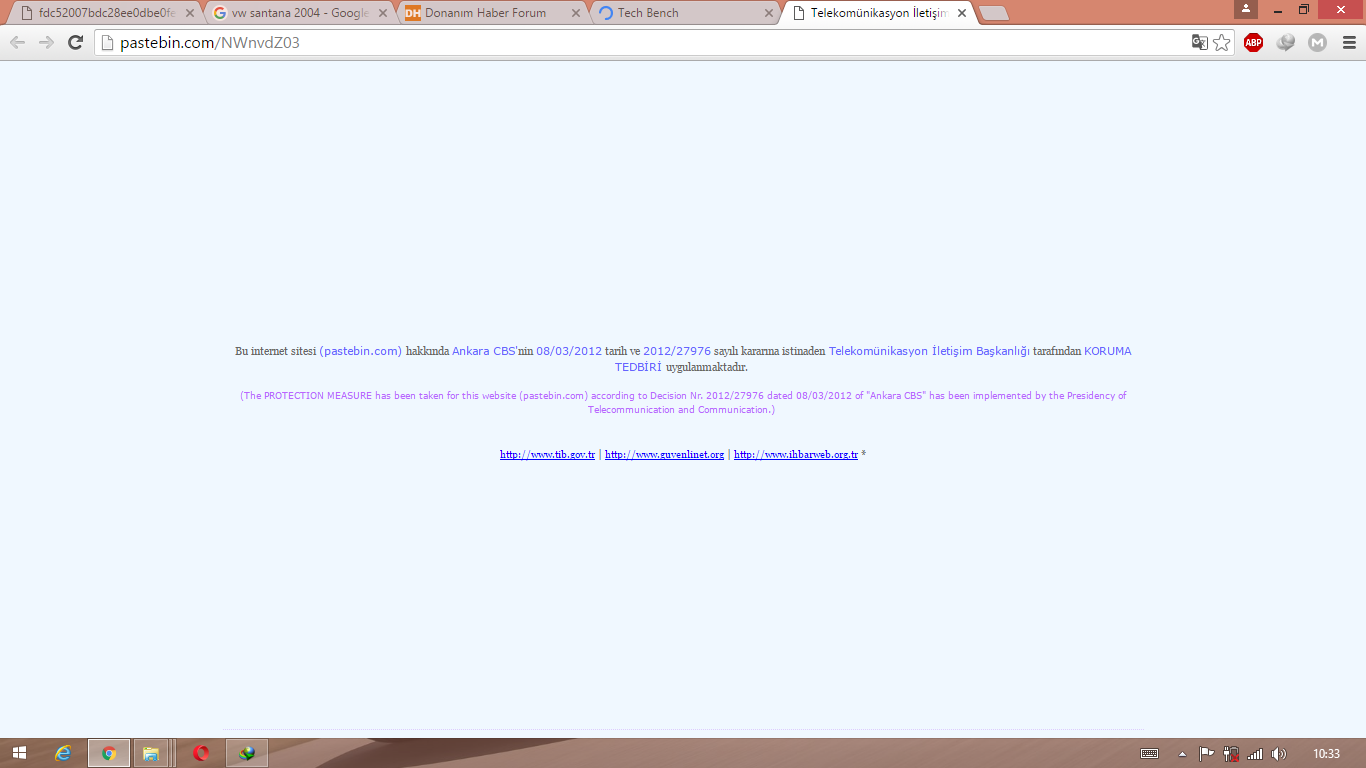Switch to the Donanım Haber Forum tab
The height and width of the screenshot is (768, 1366).
pyautogui.click(x=492, y=13)
